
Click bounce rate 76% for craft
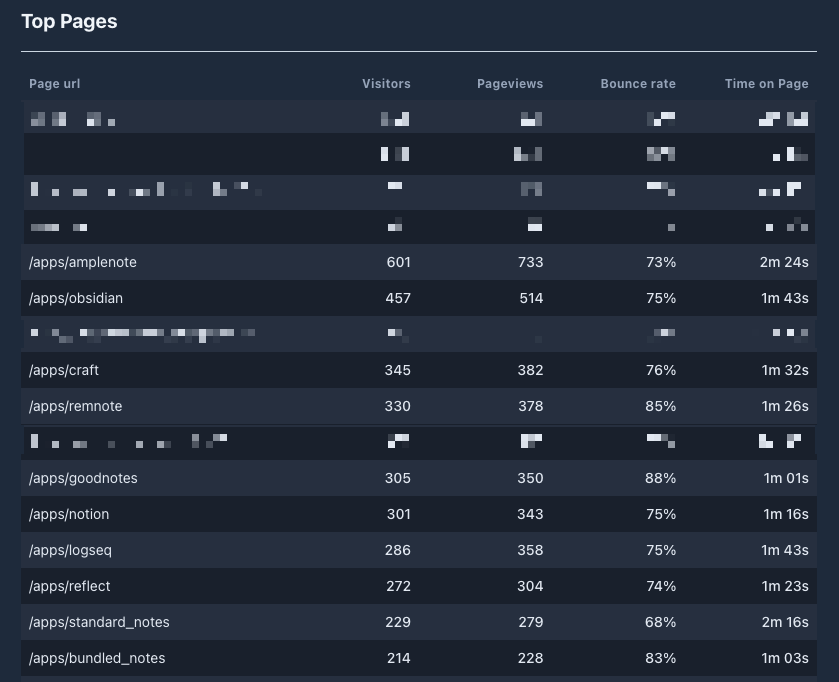(x=661, y=370)
